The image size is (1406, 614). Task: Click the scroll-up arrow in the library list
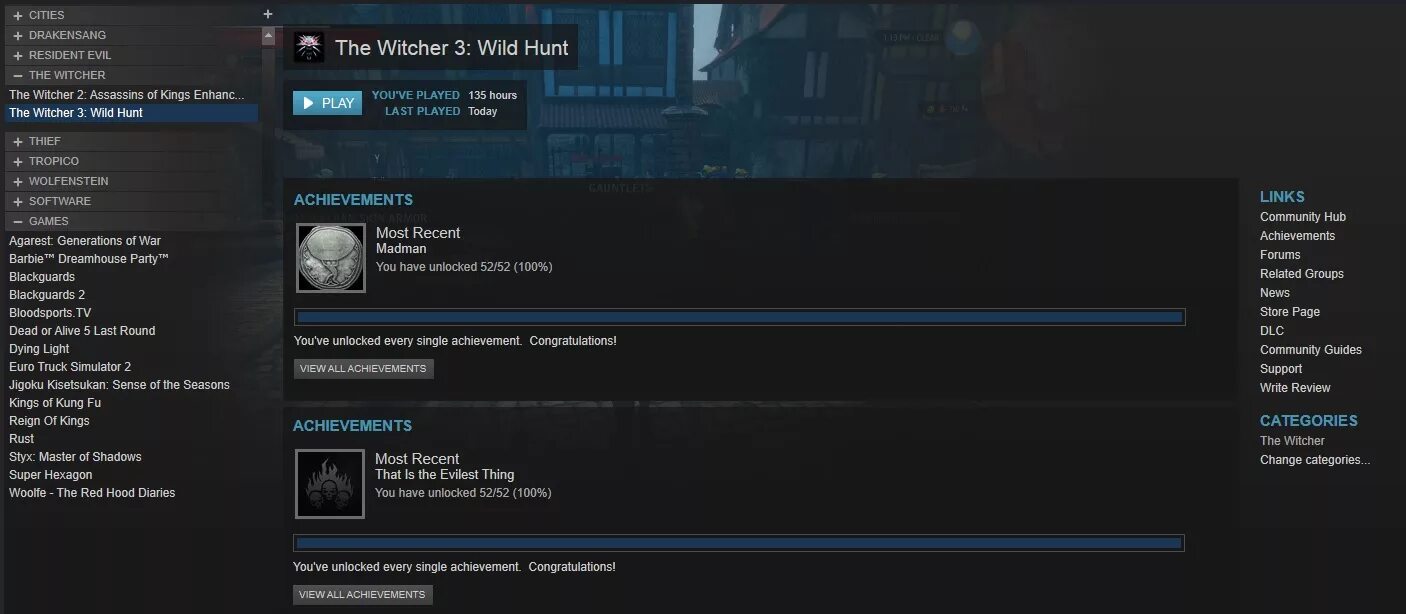tap(268, 35)
